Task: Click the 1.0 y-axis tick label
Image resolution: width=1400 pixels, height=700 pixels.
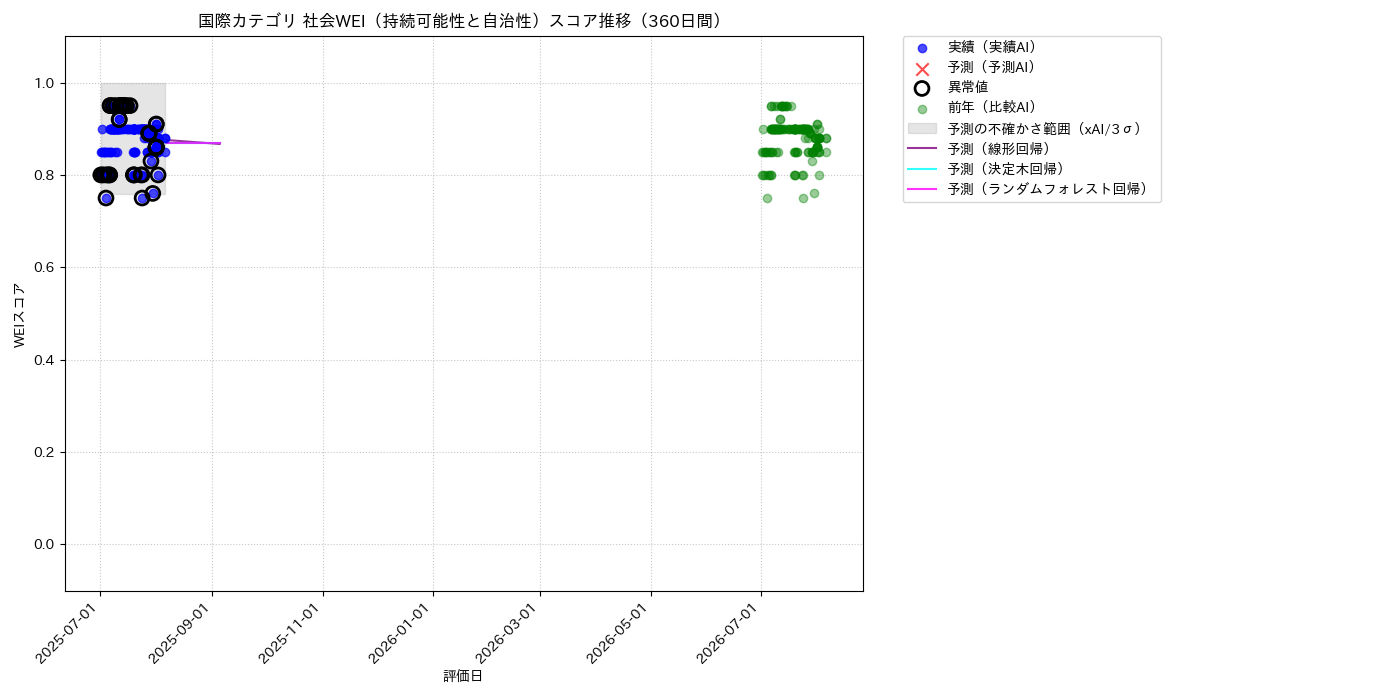Action: coord(46,83)
